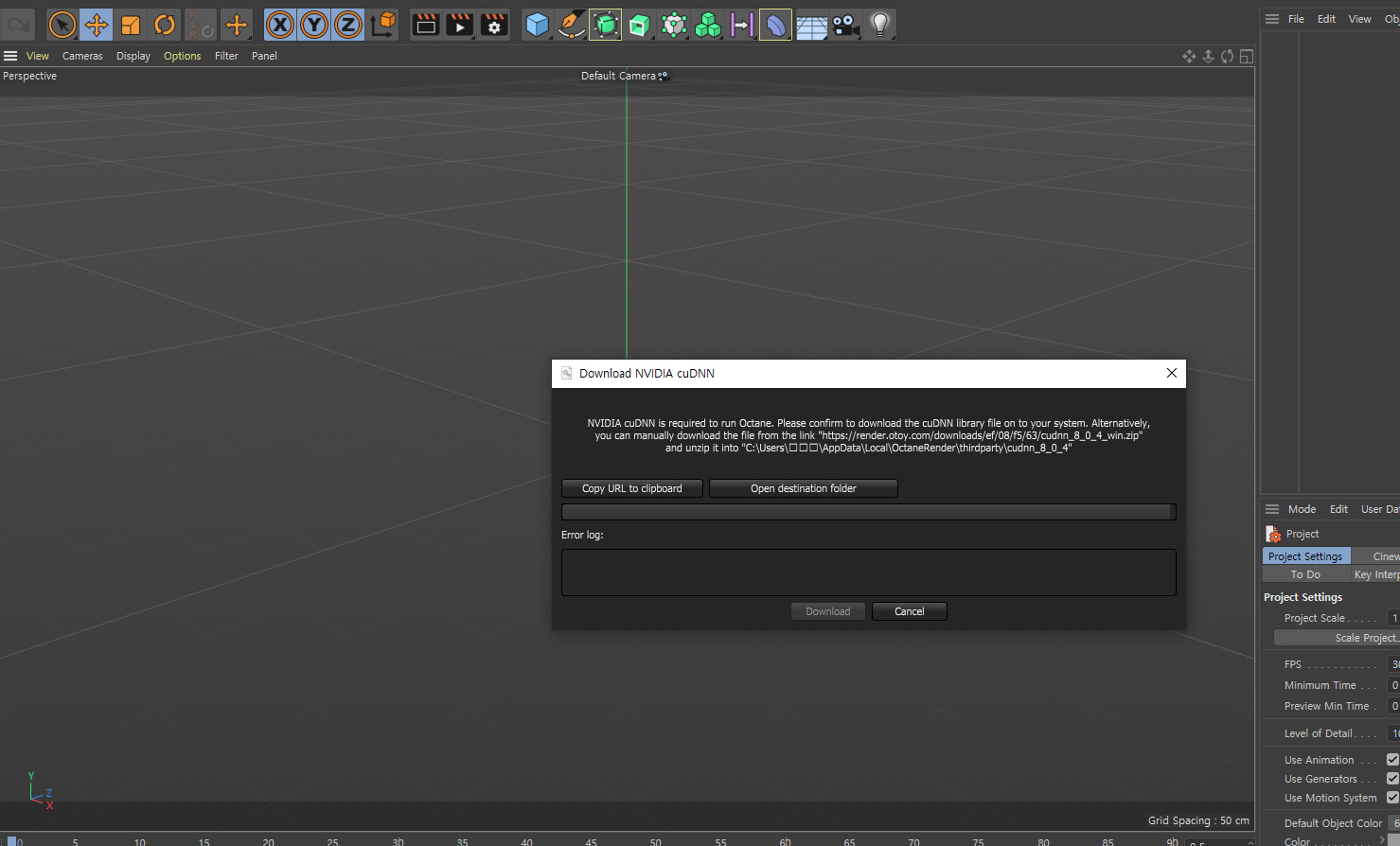Open the viewport Display menu
This screenshot has width=1400, height=846.
[133, 56]
